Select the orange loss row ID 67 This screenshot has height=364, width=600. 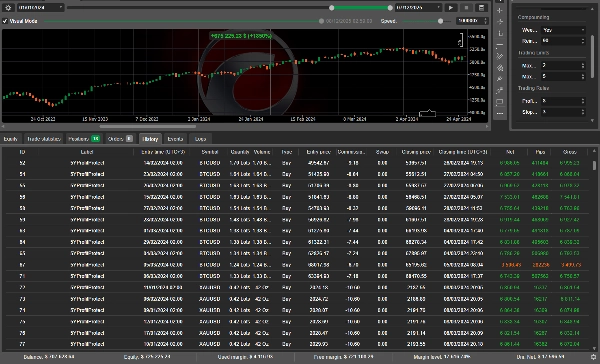click(x=297, y=265)
